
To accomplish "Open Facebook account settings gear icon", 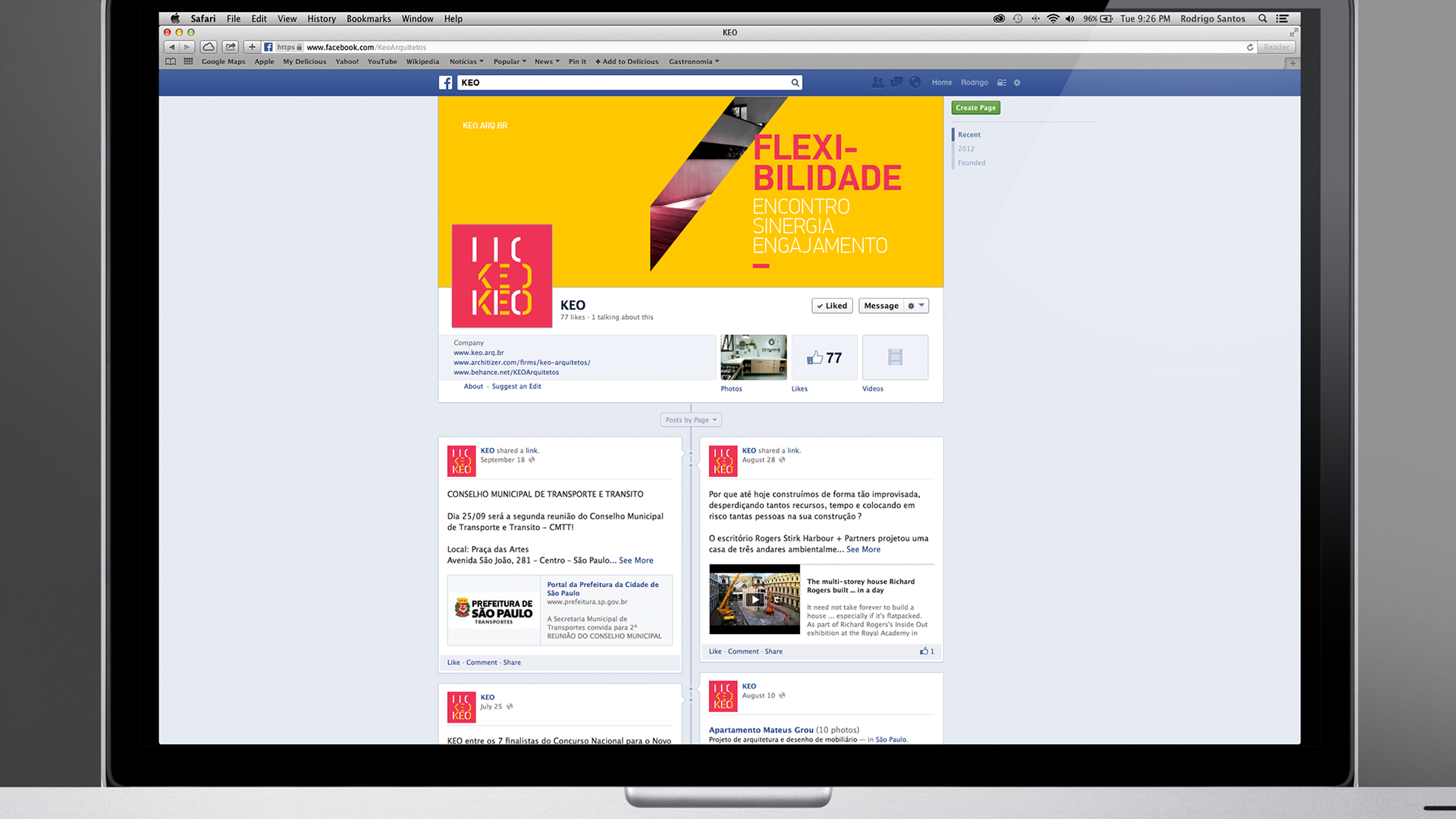I will pos(1017,83).
